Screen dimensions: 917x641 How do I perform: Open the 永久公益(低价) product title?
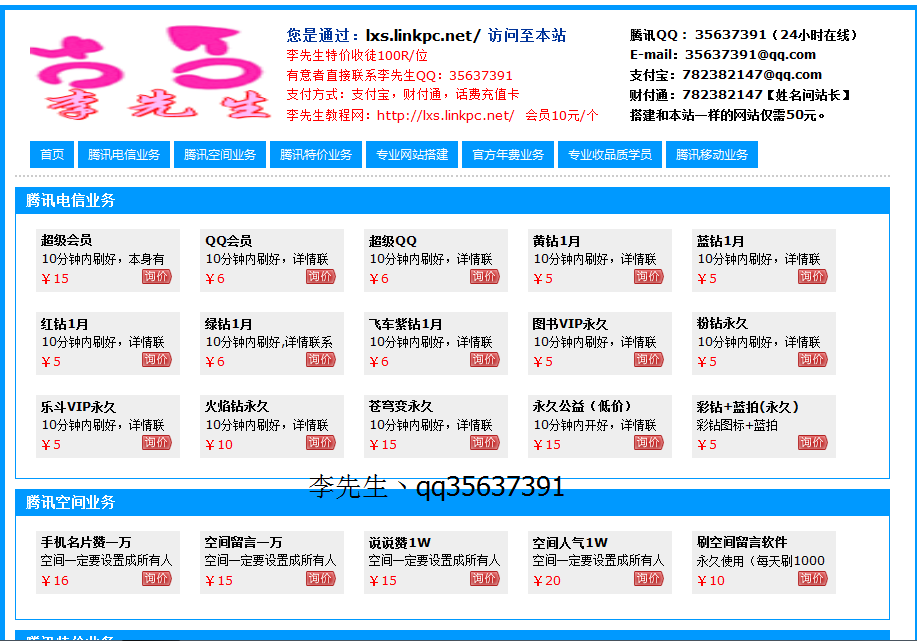point(582,406)
